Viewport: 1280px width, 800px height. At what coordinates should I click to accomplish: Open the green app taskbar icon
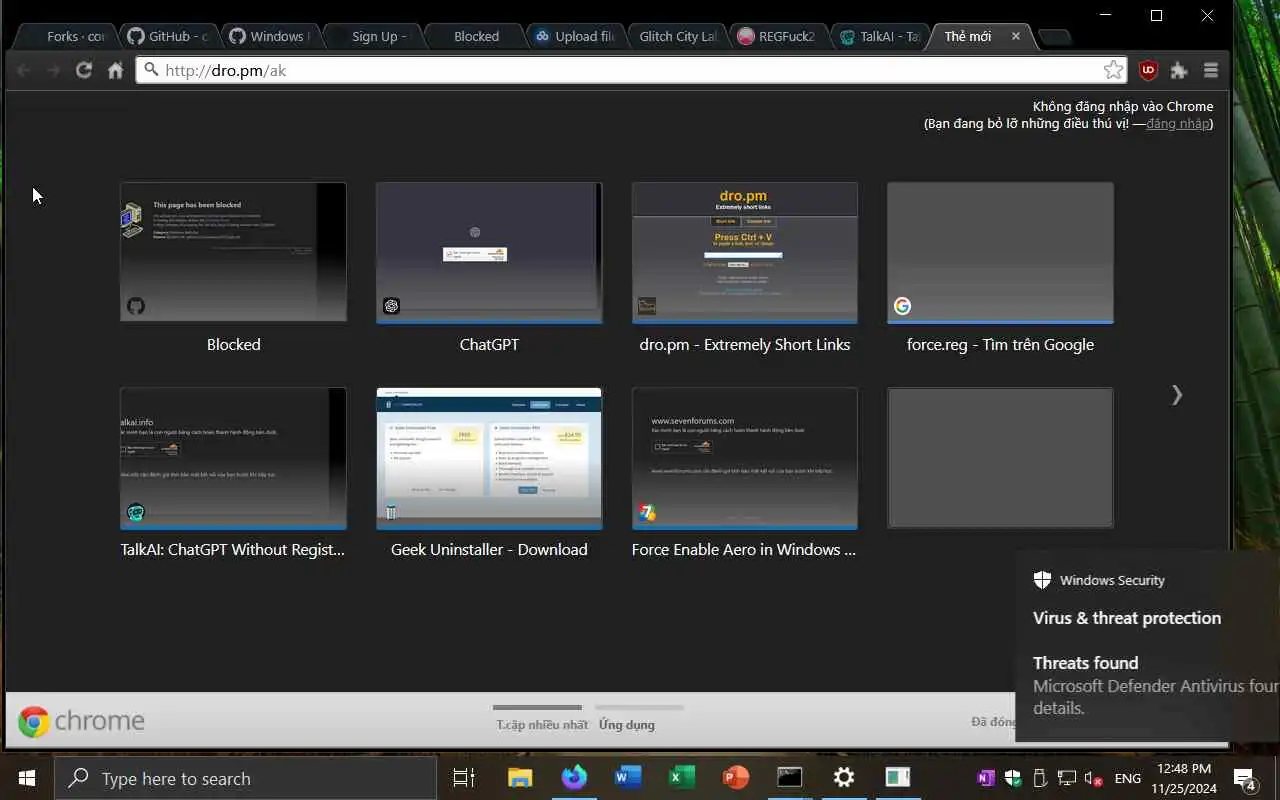tap(898, 778)
